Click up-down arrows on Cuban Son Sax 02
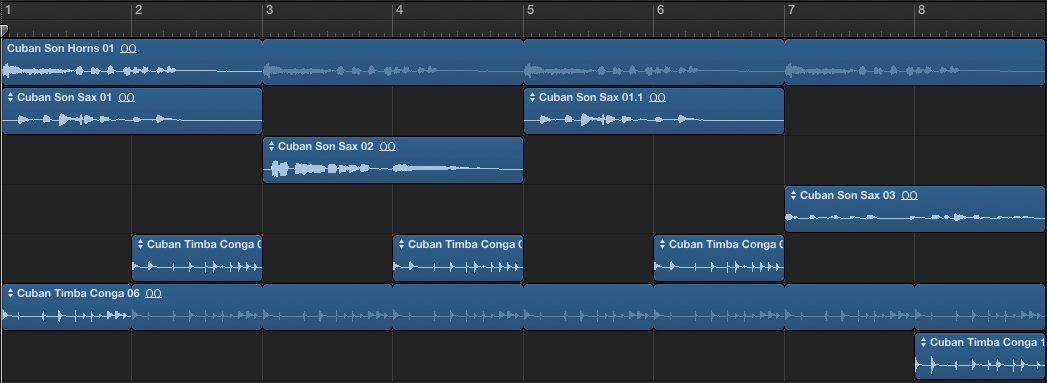 271,147
